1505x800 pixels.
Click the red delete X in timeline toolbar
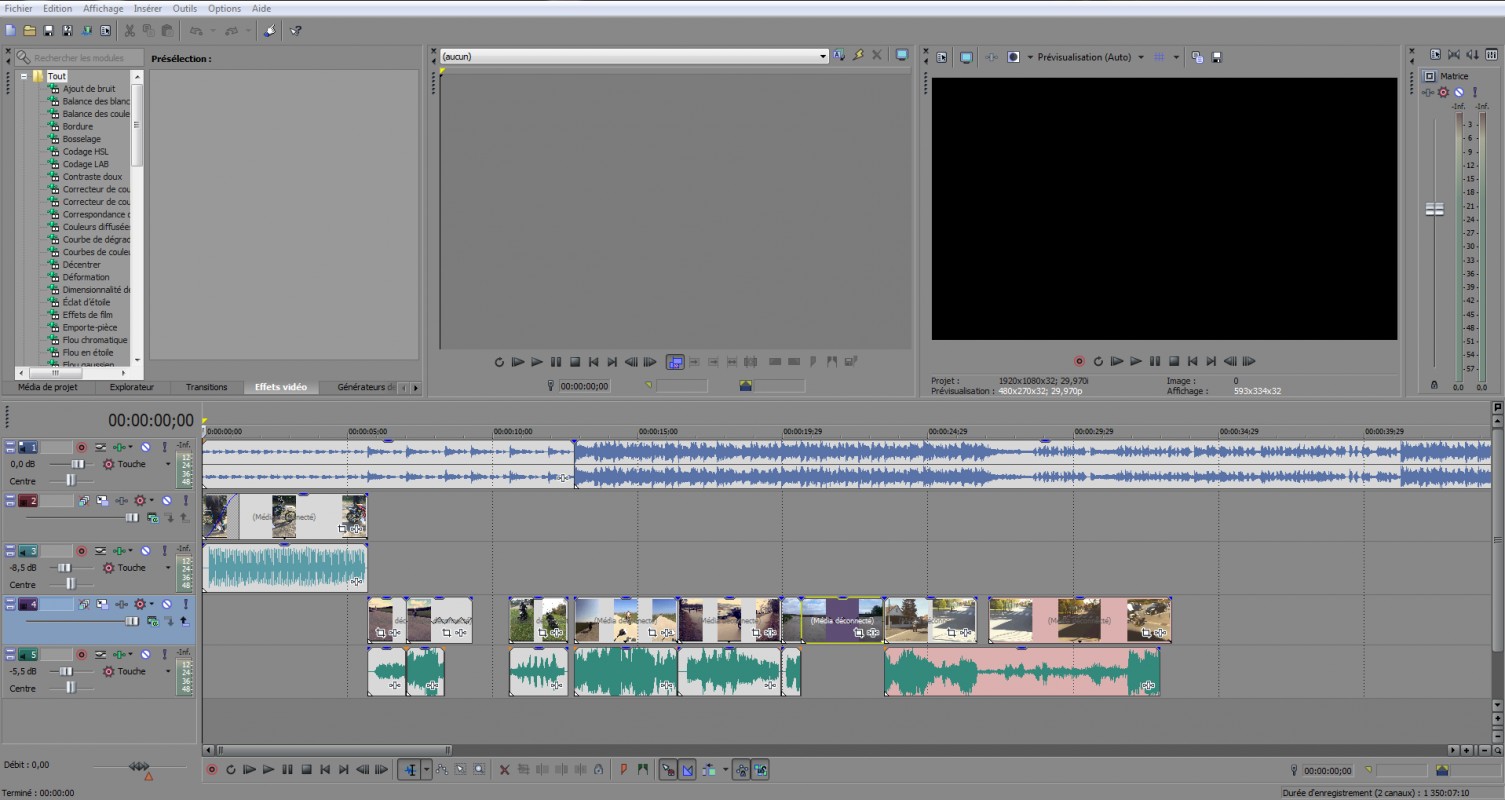(x=504, y=770)
